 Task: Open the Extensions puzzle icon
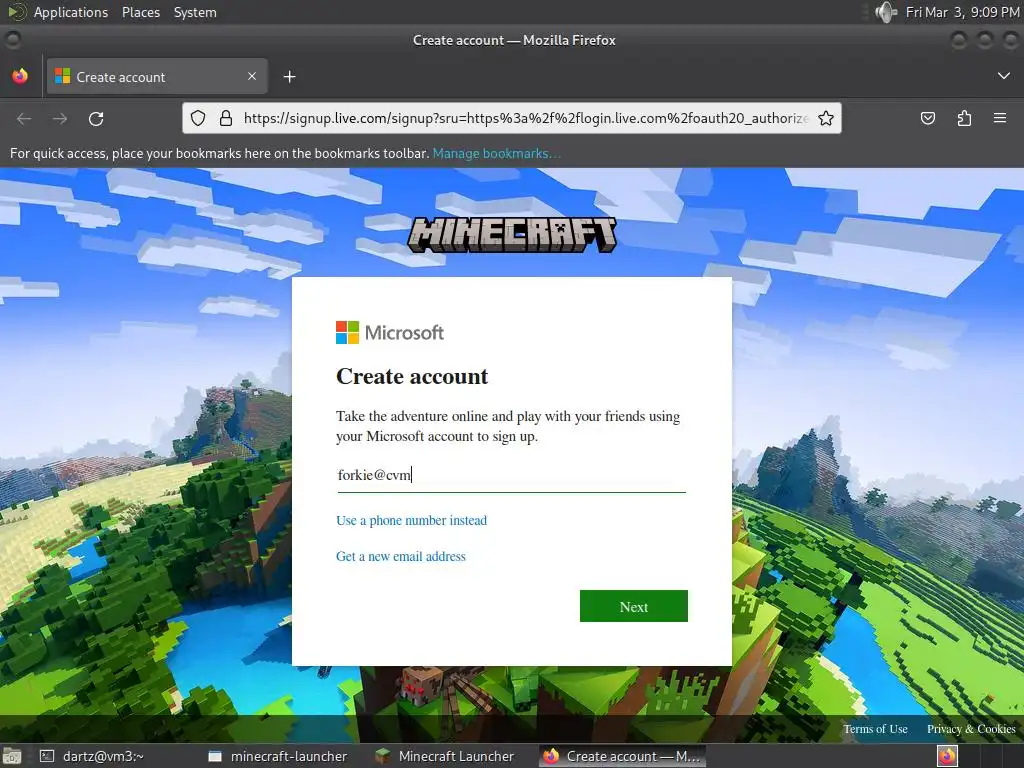click(964, 118)
